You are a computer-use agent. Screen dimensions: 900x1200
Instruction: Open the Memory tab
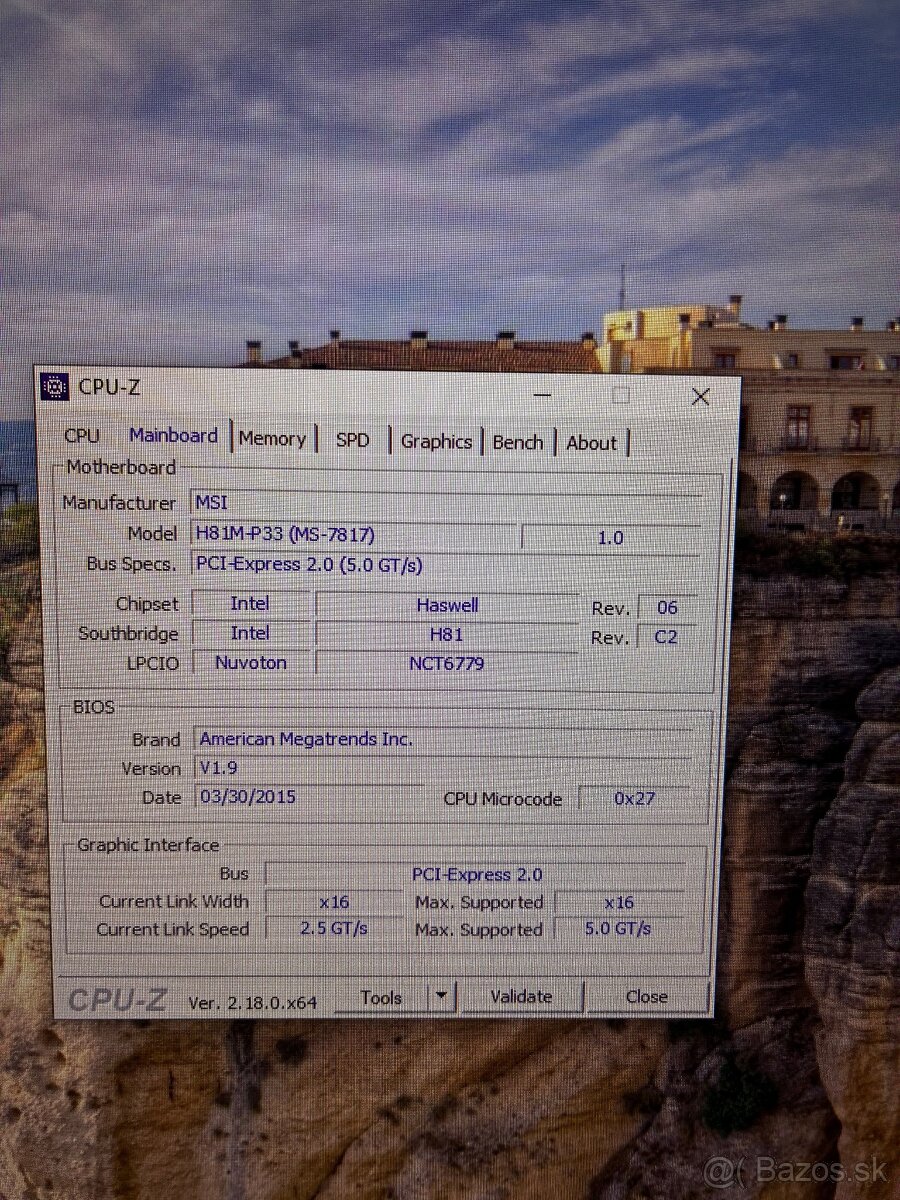(x=273, y=438)
